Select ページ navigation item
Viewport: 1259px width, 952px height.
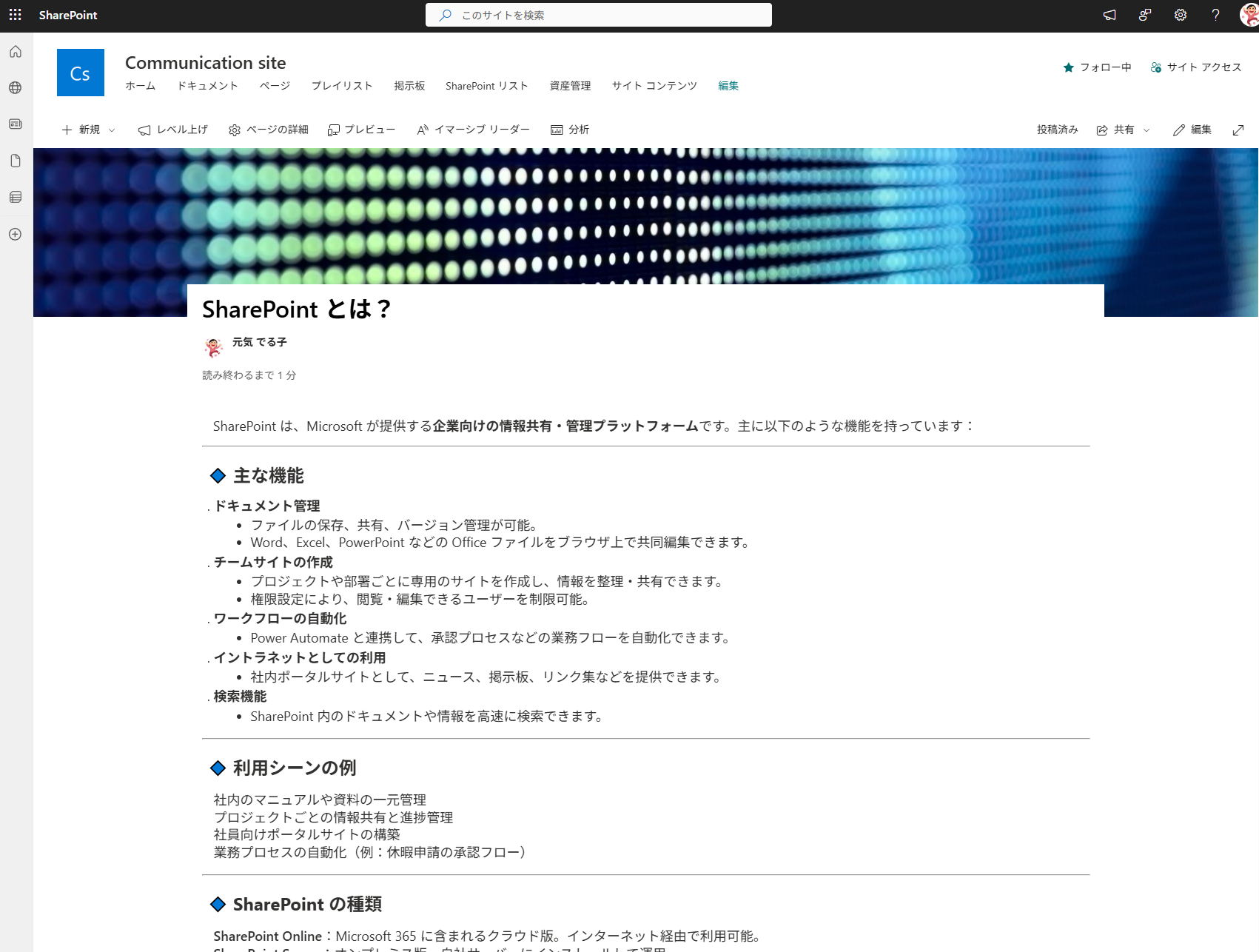[275, 86]
